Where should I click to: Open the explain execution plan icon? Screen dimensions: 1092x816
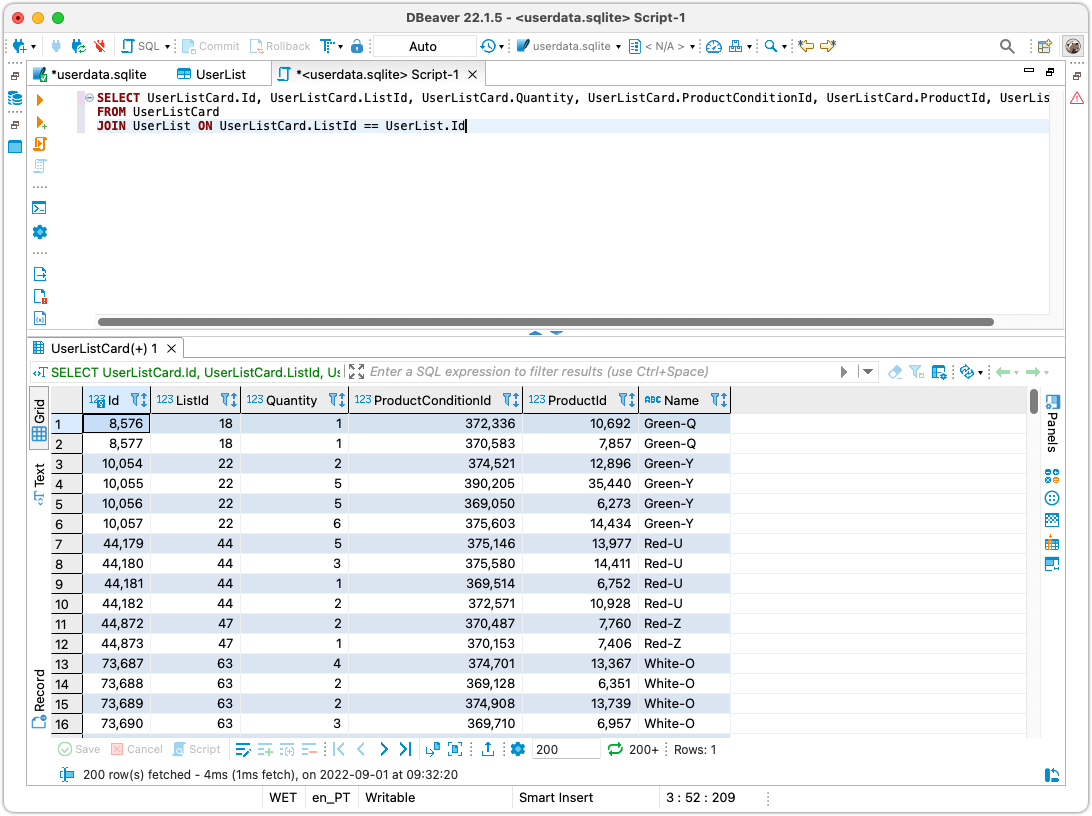[x=40, y=166]
